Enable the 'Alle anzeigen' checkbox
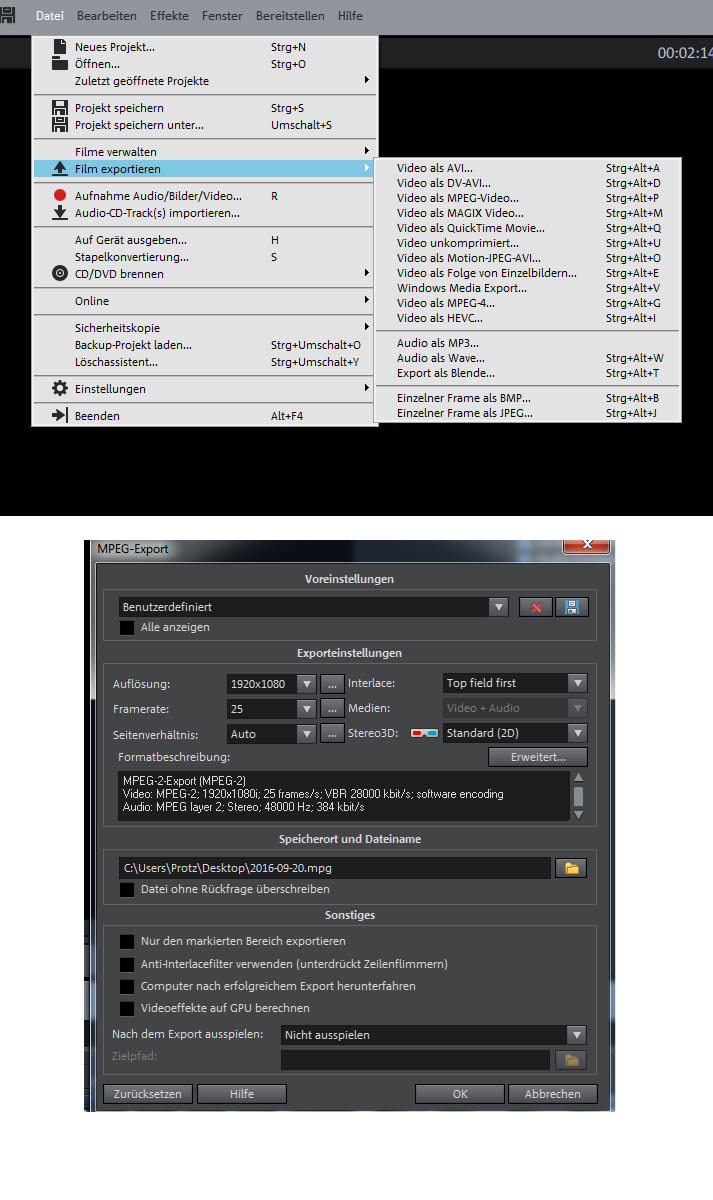The width and height of the screenshot is (713, 1200). pyautogui.click(x=127, y=628)
